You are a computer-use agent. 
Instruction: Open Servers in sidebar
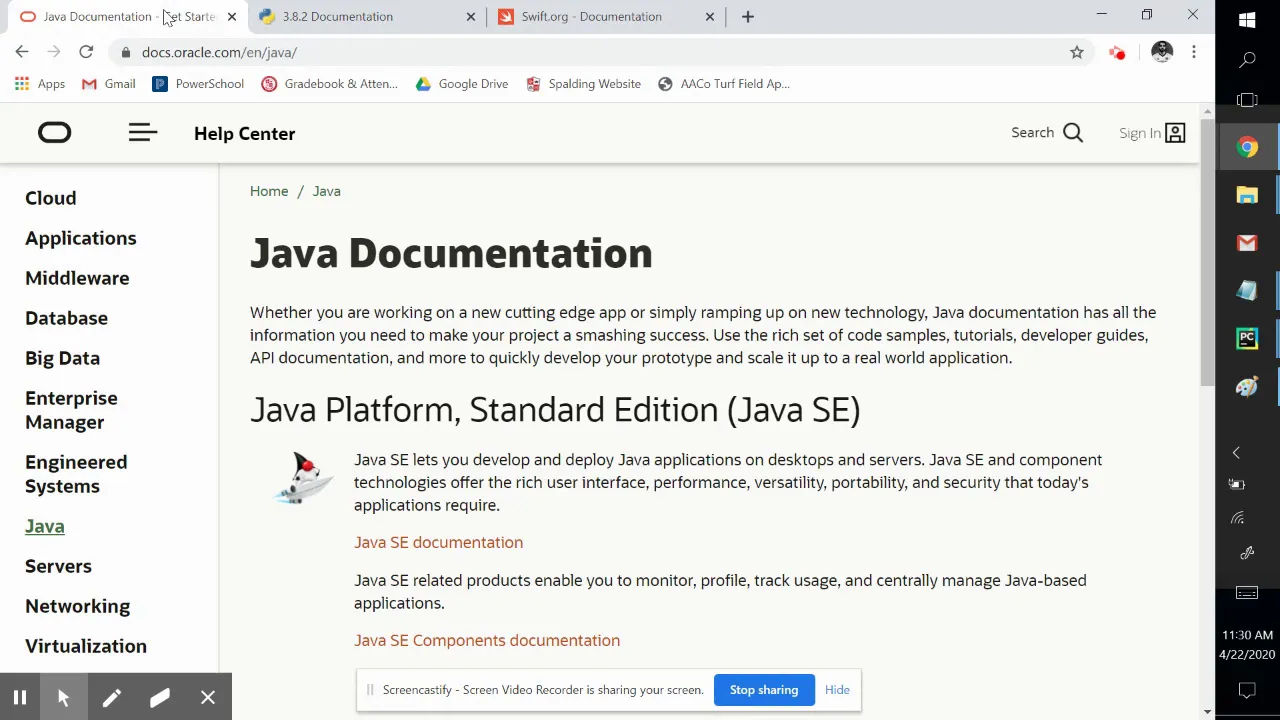pos(58,566)
